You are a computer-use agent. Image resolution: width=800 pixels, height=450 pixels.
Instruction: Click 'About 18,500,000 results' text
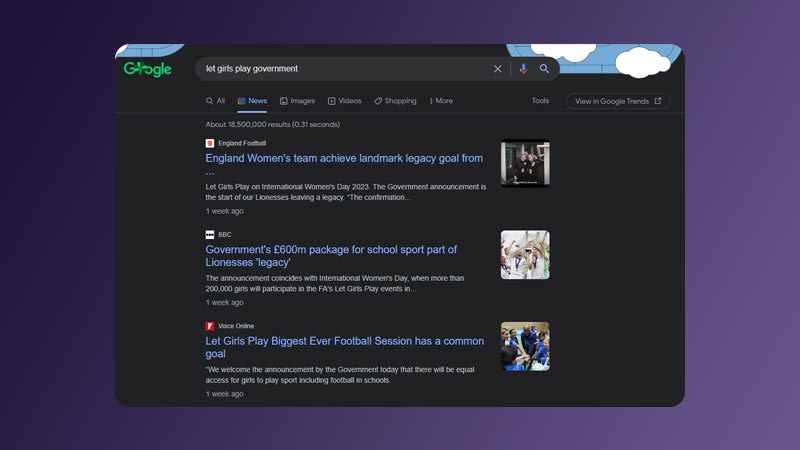(x=272, y=124)
